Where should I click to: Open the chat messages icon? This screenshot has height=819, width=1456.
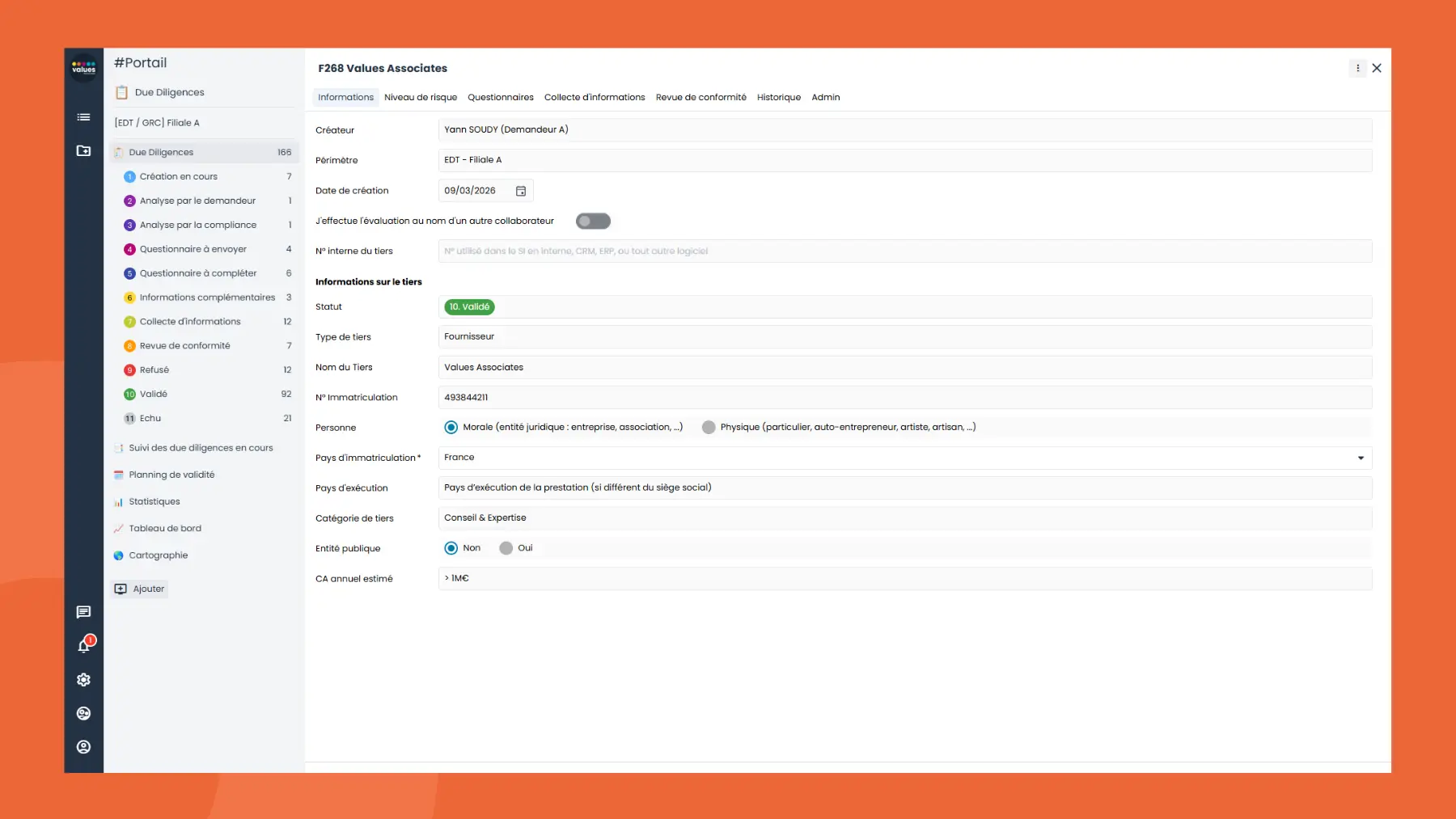[x=83, y=612]
